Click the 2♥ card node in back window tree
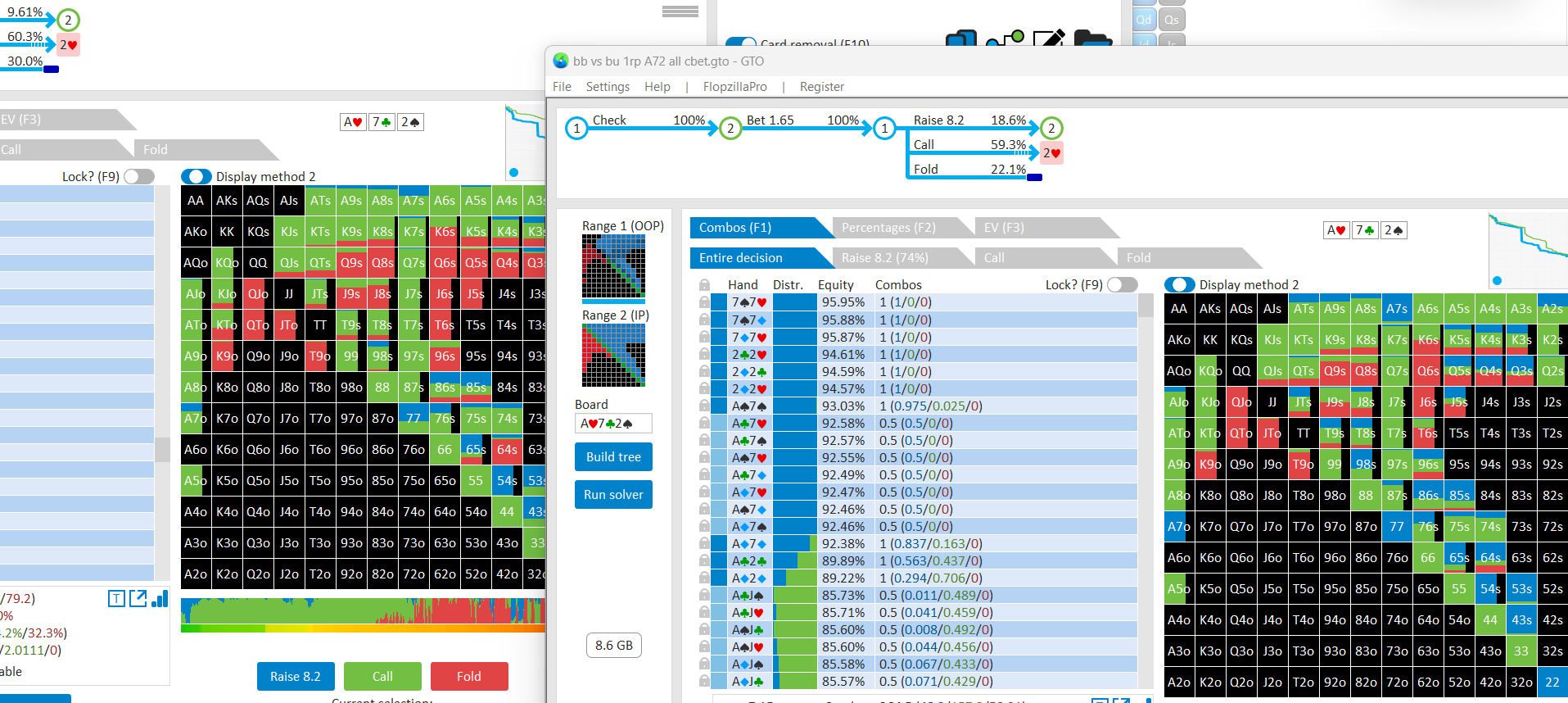 click(68, 45)
